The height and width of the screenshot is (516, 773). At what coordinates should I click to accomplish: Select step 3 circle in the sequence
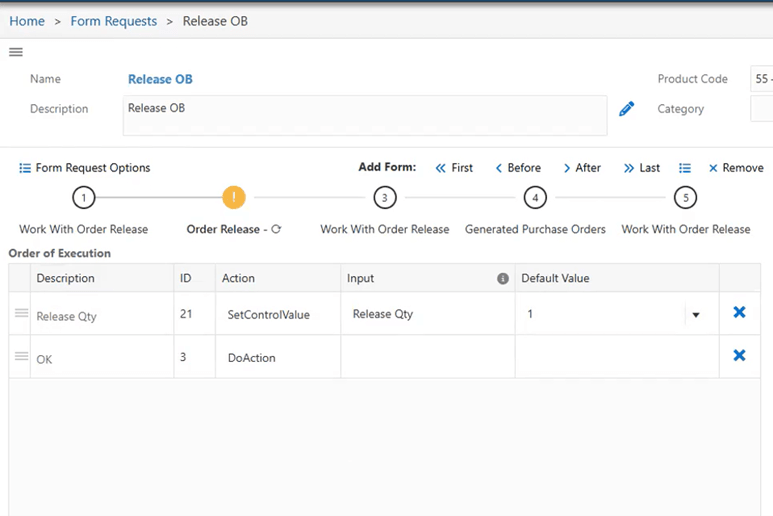coord(385,198)
